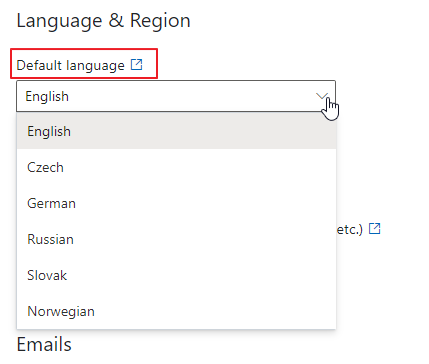Click the partially hidden "etc.)" label text
Image resolution: width=429 pixels, height=364 pixels.
pyautogui.click(x=350, y=229)
